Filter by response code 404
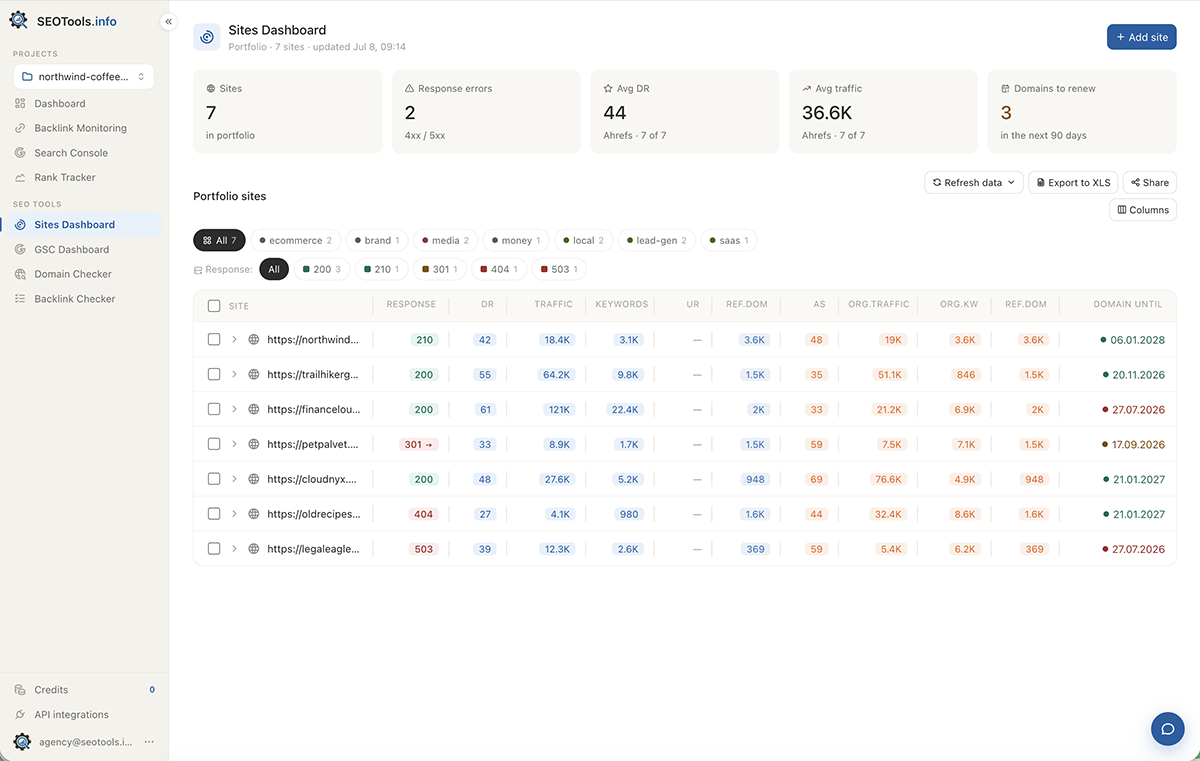This screenshot has height=761, width=1200. [499, 269]
